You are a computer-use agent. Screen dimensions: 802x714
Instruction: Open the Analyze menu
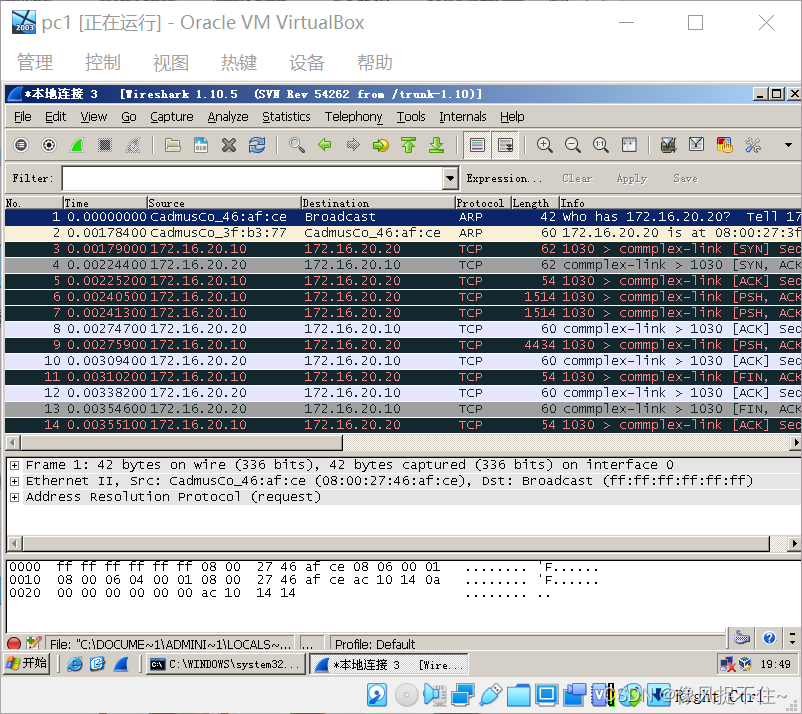(228, 117)
